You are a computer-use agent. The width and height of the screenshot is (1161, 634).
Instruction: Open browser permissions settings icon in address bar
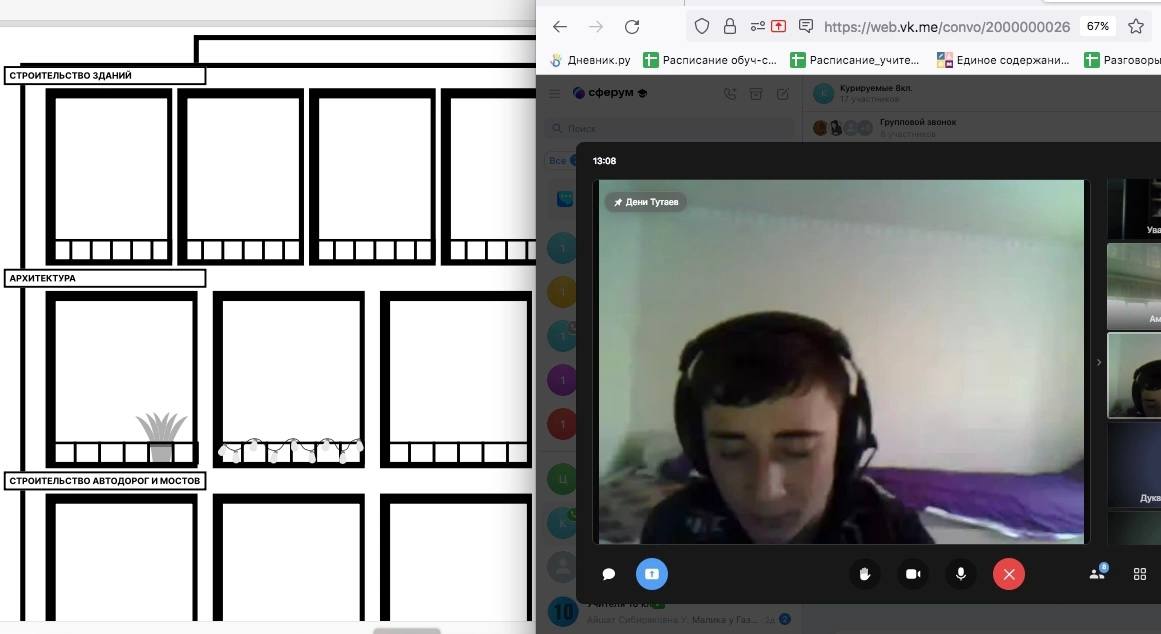(x=757, y=27)
